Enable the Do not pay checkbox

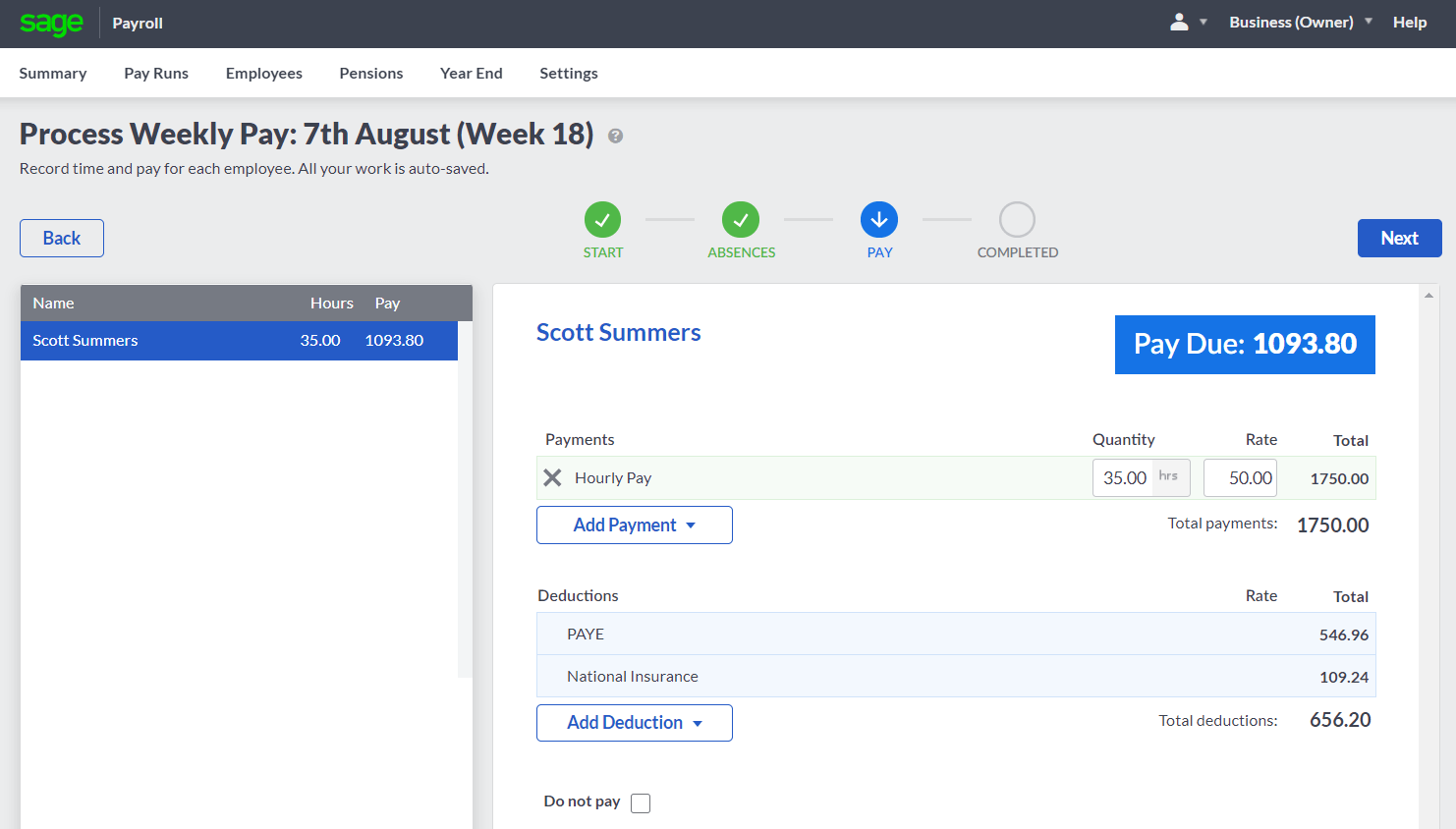point(640,802)
